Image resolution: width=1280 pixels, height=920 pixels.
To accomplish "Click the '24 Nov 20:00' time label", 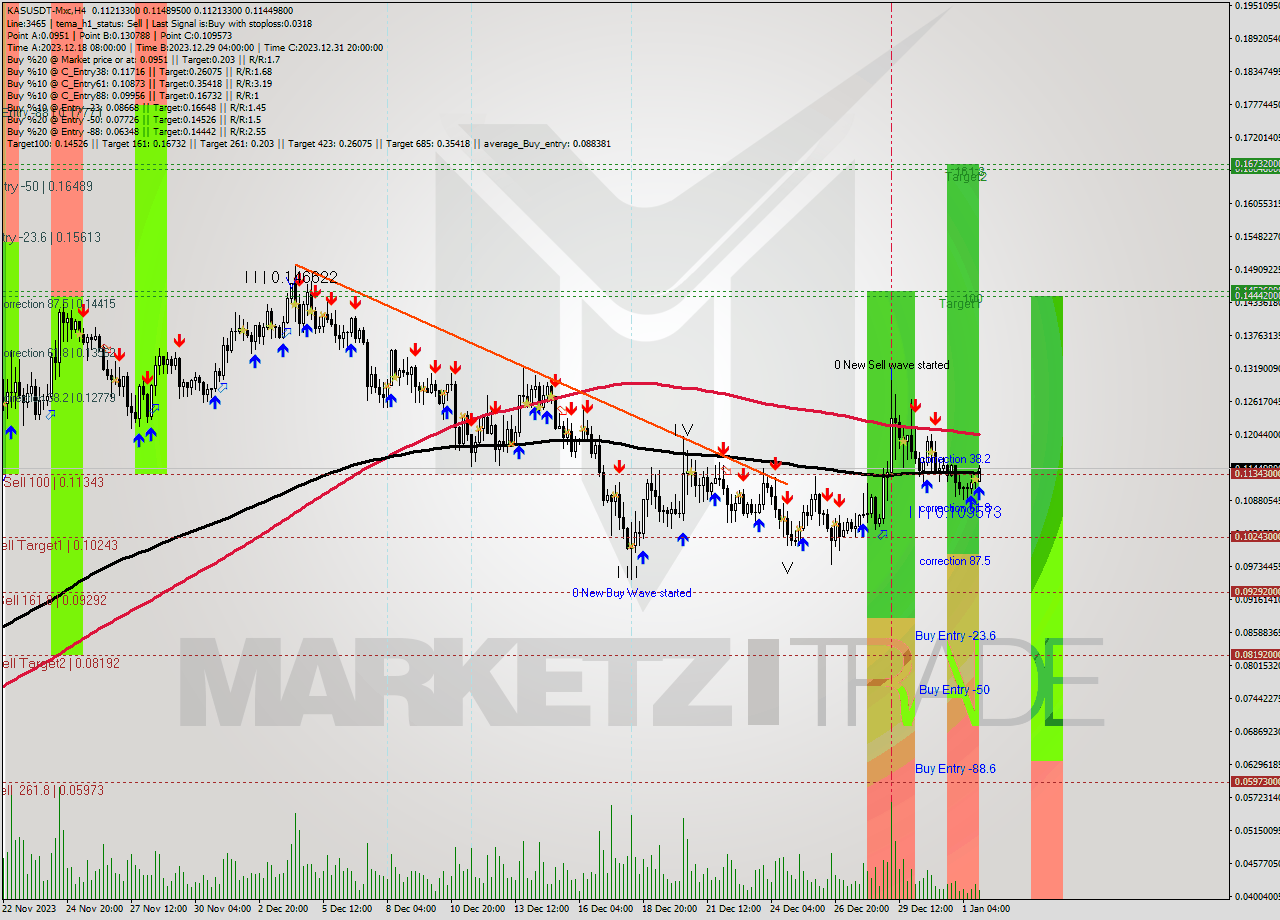I will click(94, 909).
